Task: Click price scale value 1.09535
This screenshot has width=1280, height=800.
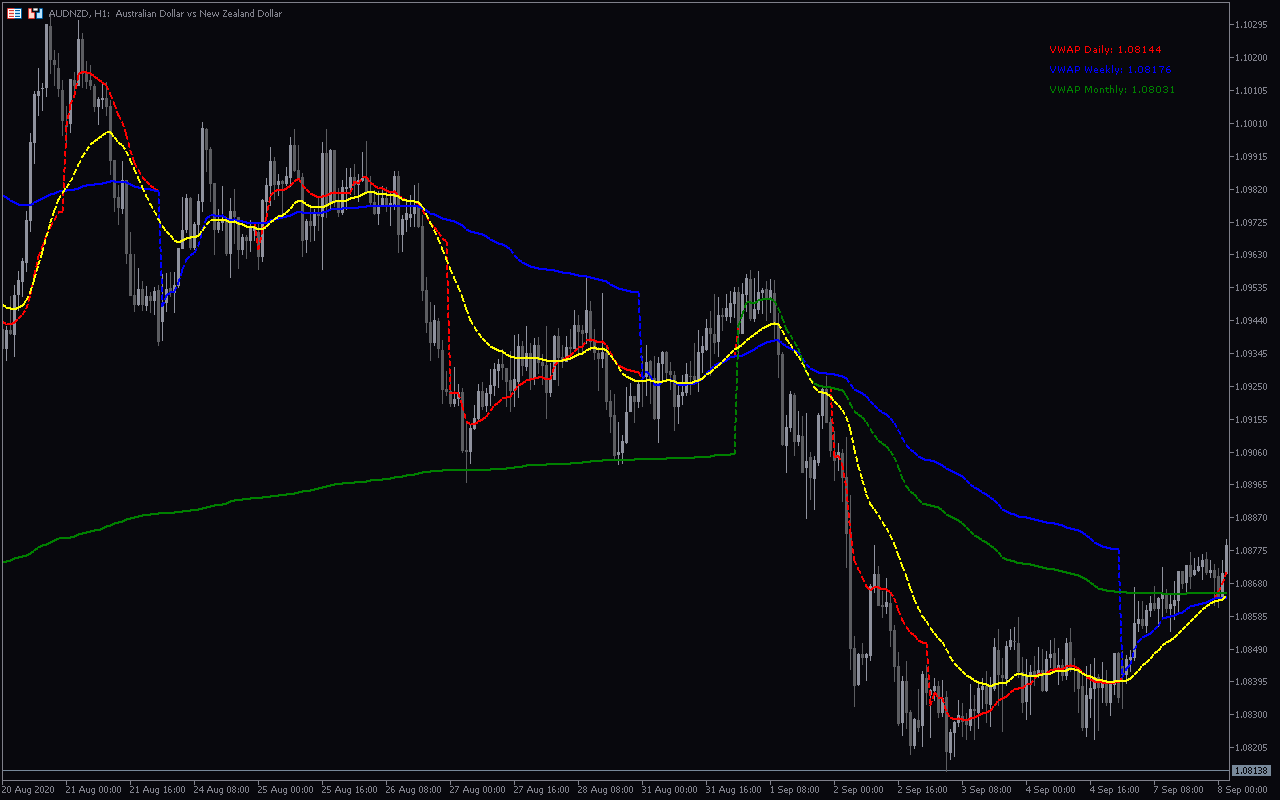Action: (x=1254, y=288)
